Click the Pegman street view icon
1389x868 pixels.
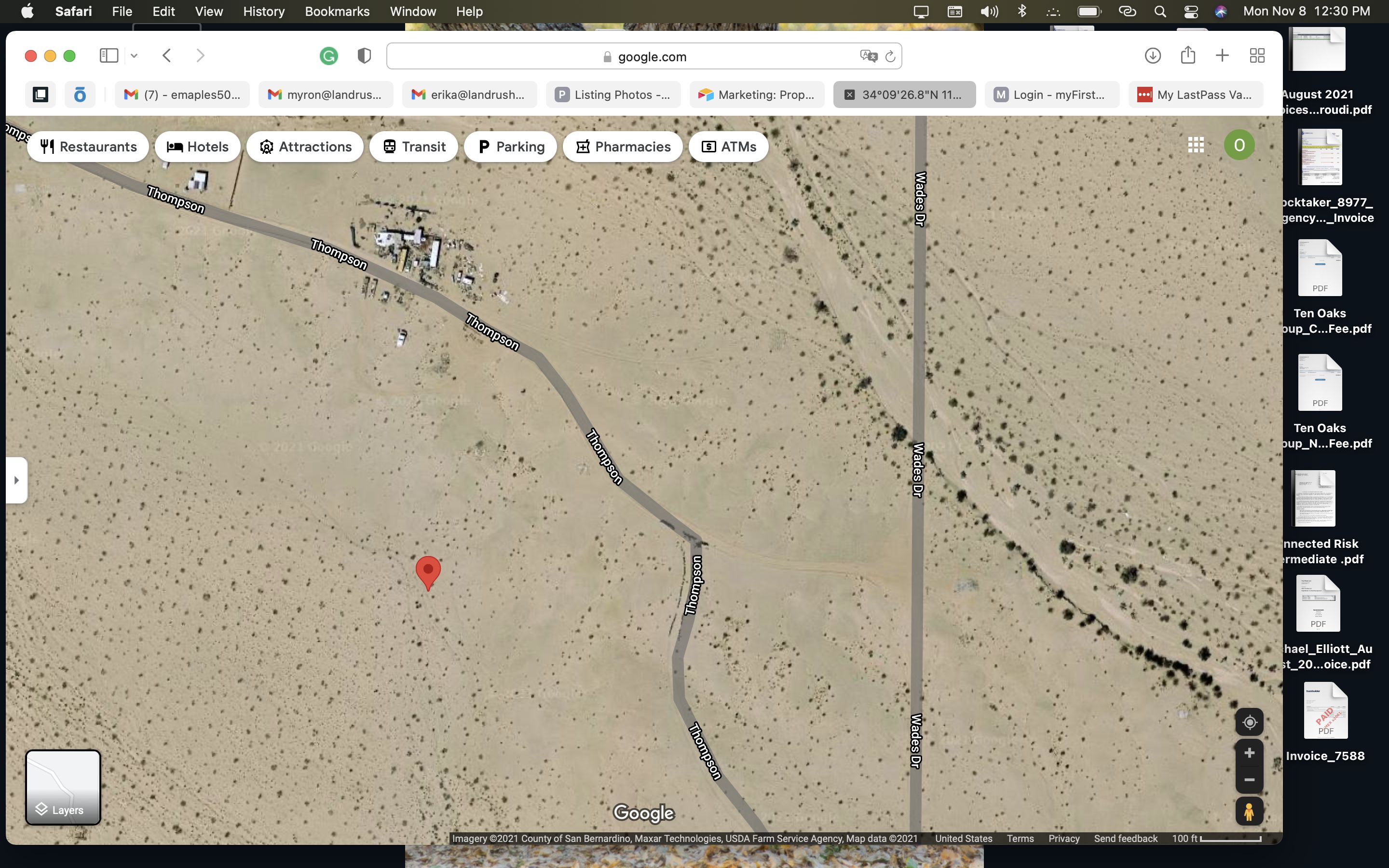[1249, 811]
